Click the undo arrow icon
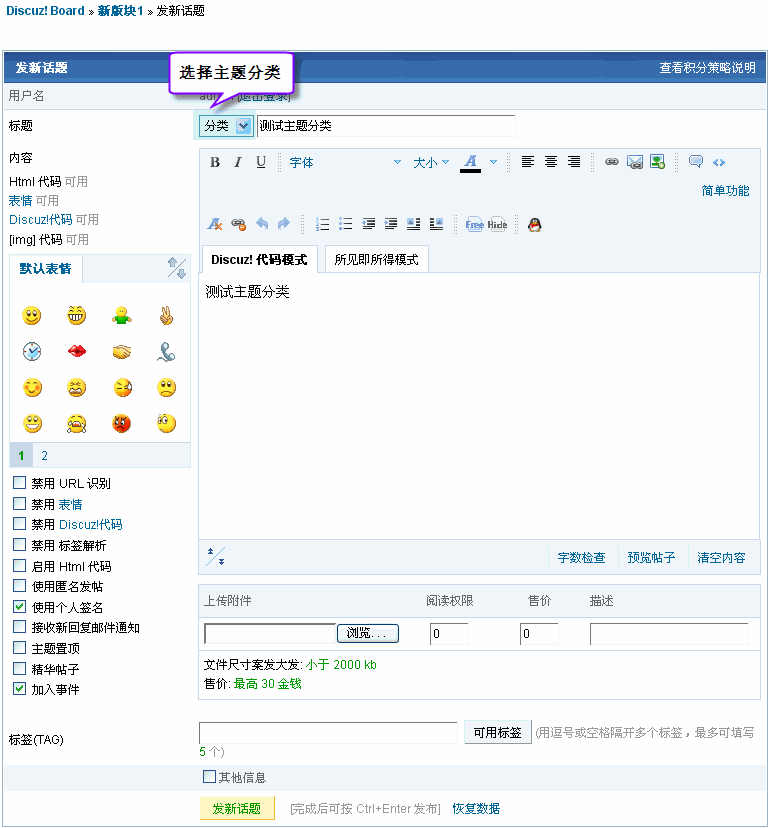This screenshot has width=768, height=828. (262, 224)
